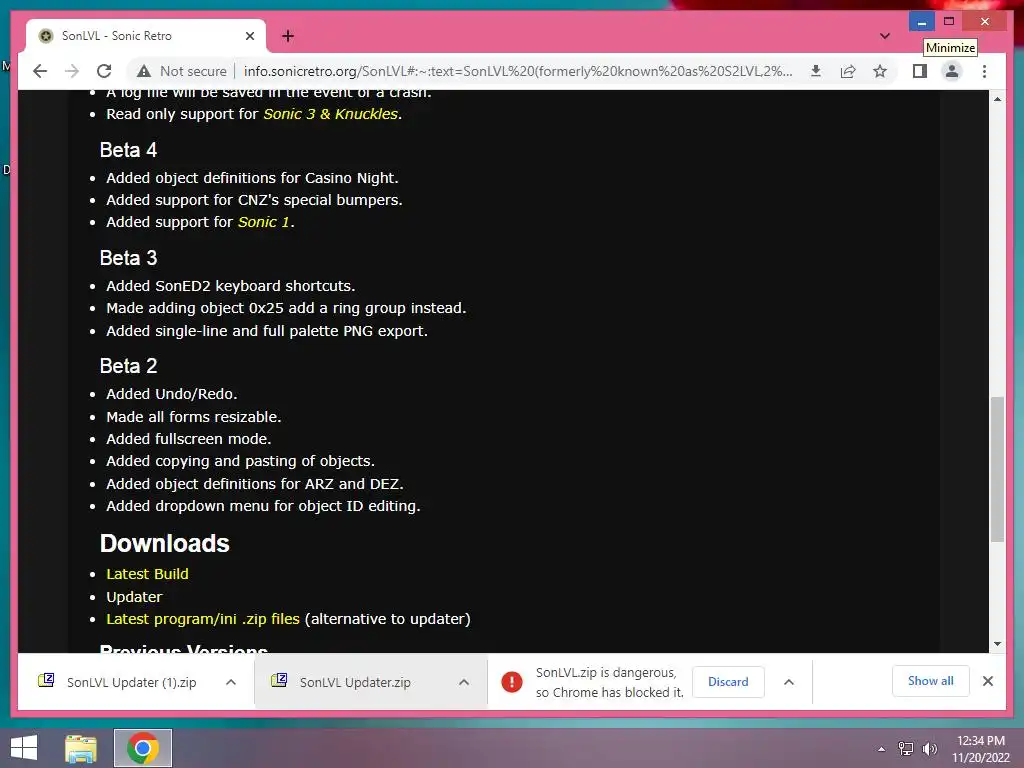This screenshot has height=768, width=1024.
Task: Click 'Added support for CNZ's special bumpers.'
Action: tap(254, 200)
